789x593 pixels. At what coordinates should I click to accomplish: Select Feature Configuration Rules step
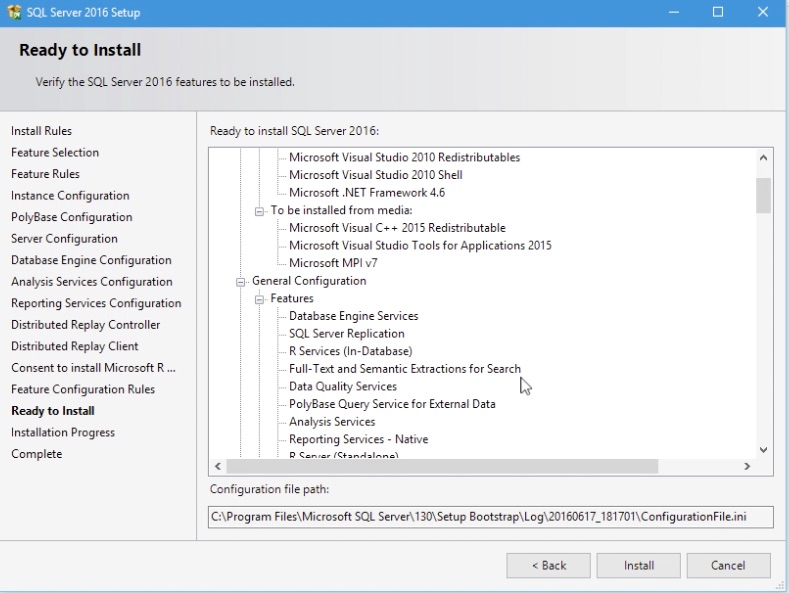(83, 390)
